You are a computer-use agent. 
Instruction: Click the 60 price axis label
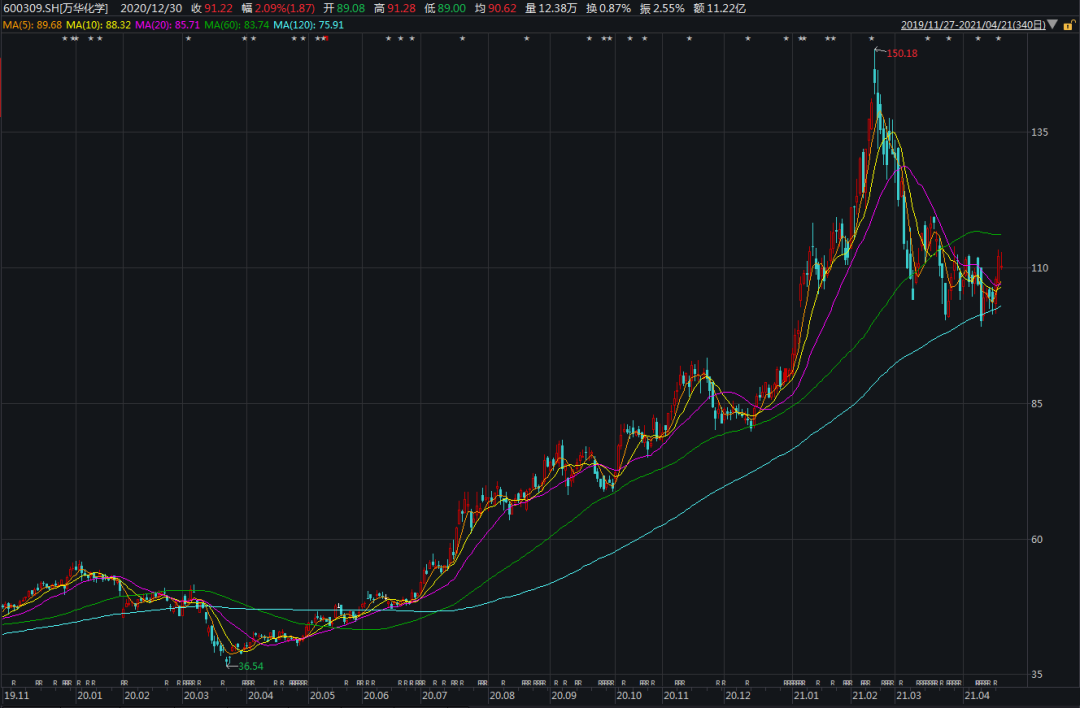[1037, 539]
